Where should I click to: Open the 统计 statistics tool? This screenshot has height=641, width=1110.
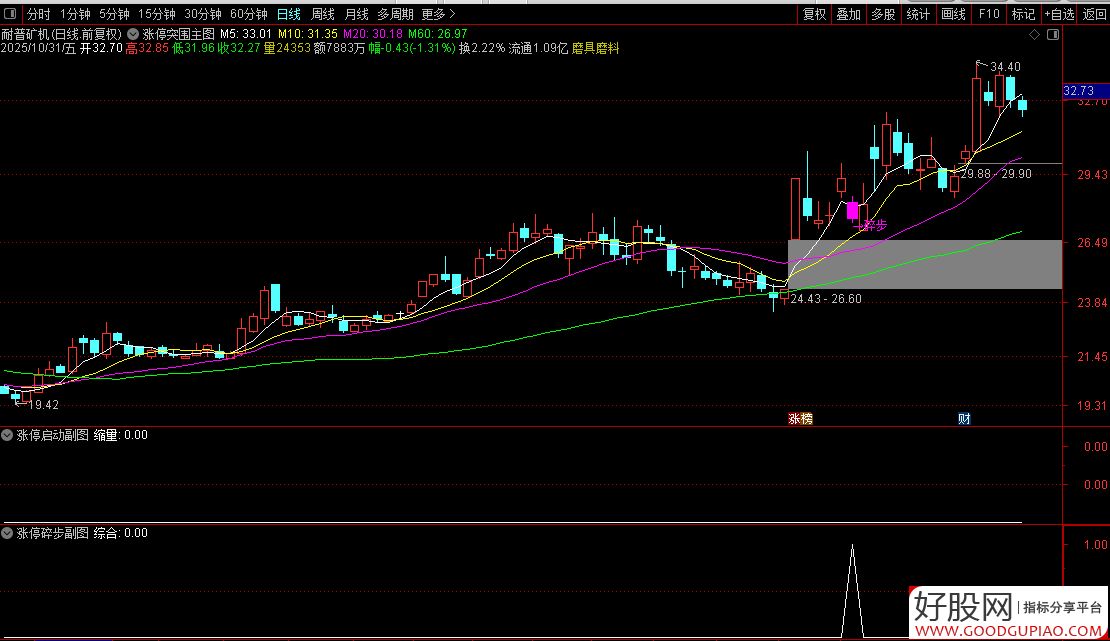918,14
